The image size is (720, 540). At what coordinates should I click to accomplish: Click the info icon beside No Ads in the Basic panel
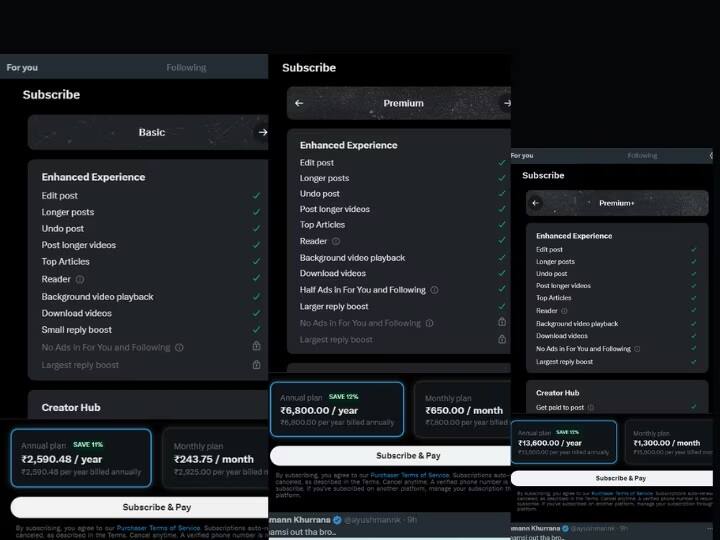[179, 348]
